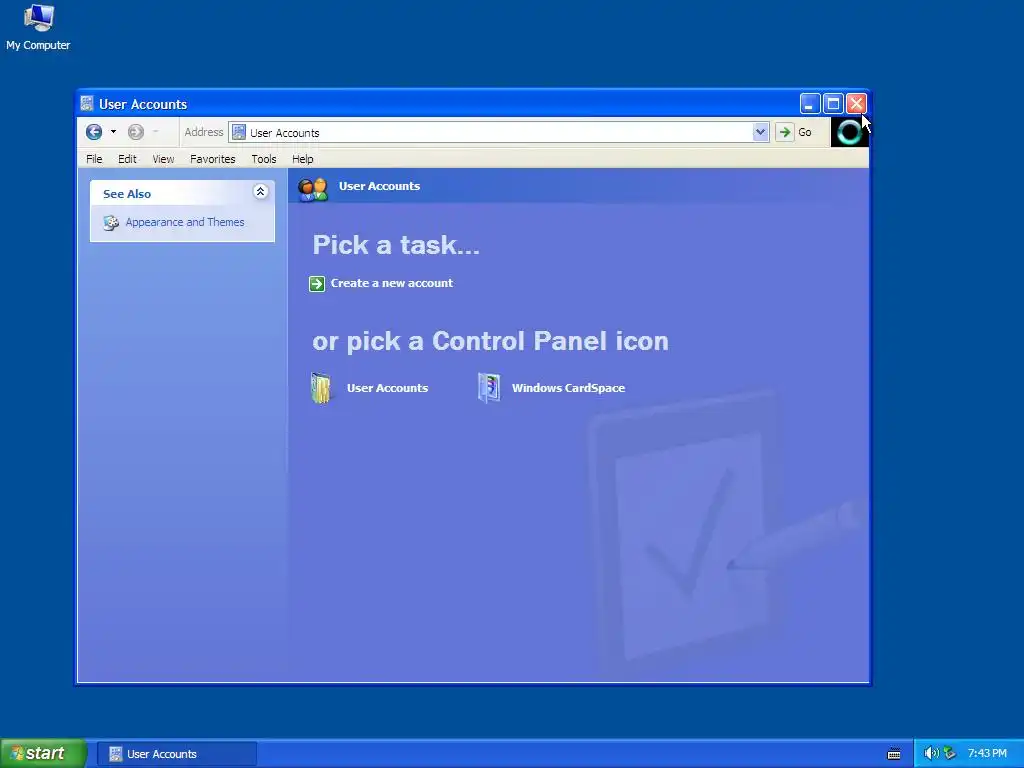
Task: Click the User Accounts control panel icon
Action: 321,388
